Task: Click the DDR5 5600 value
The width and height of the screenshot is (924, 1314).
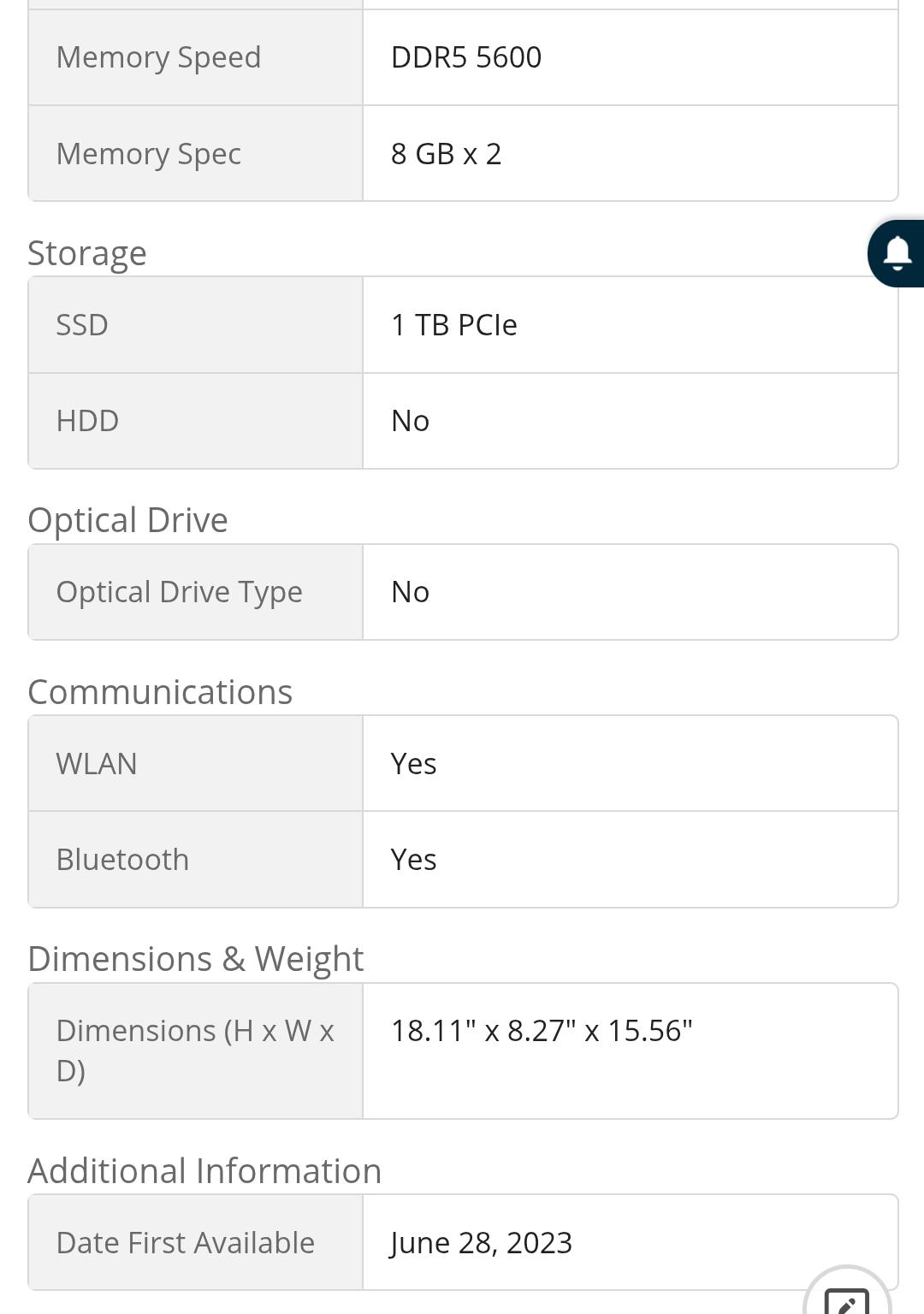Action: (x=466, y=57)
